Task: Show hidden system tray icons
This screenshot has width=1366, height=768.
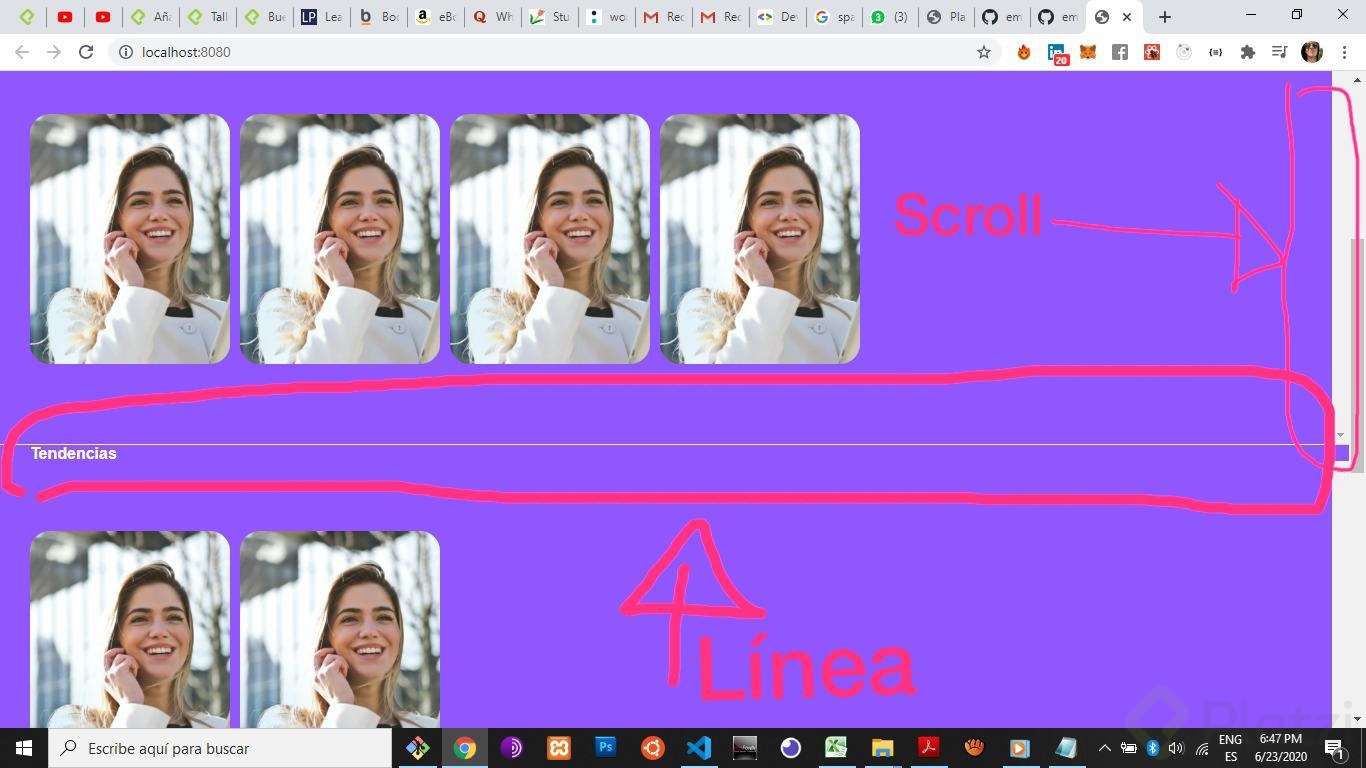Action: click(1104, 748)
